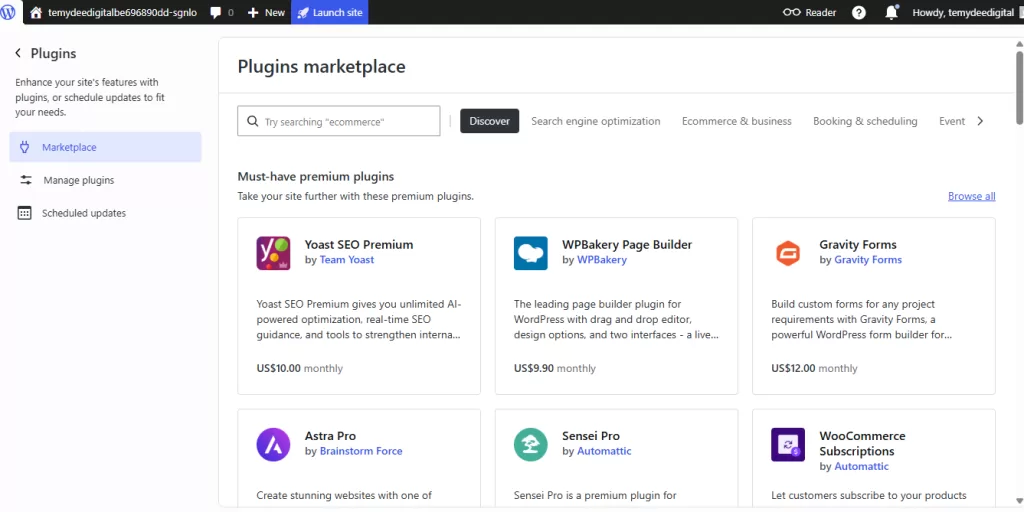1024x512 pixels.
Task: Open Yoast SEO Premium plugin title
Action: [x=359, y=245]
